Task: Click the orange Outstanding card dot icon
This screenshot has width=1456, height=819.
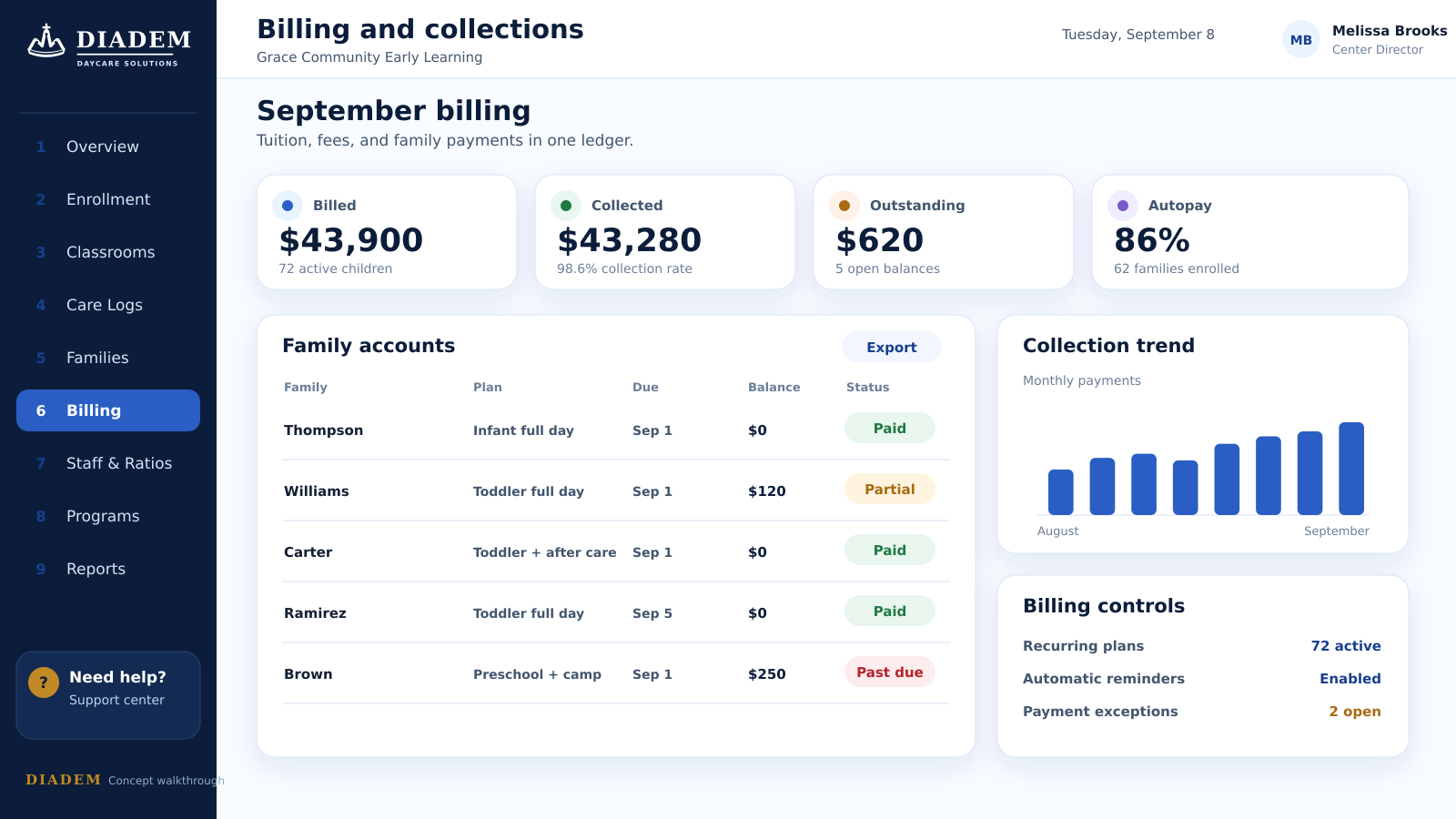Action: pyautogui.click(x=844, y=206)
